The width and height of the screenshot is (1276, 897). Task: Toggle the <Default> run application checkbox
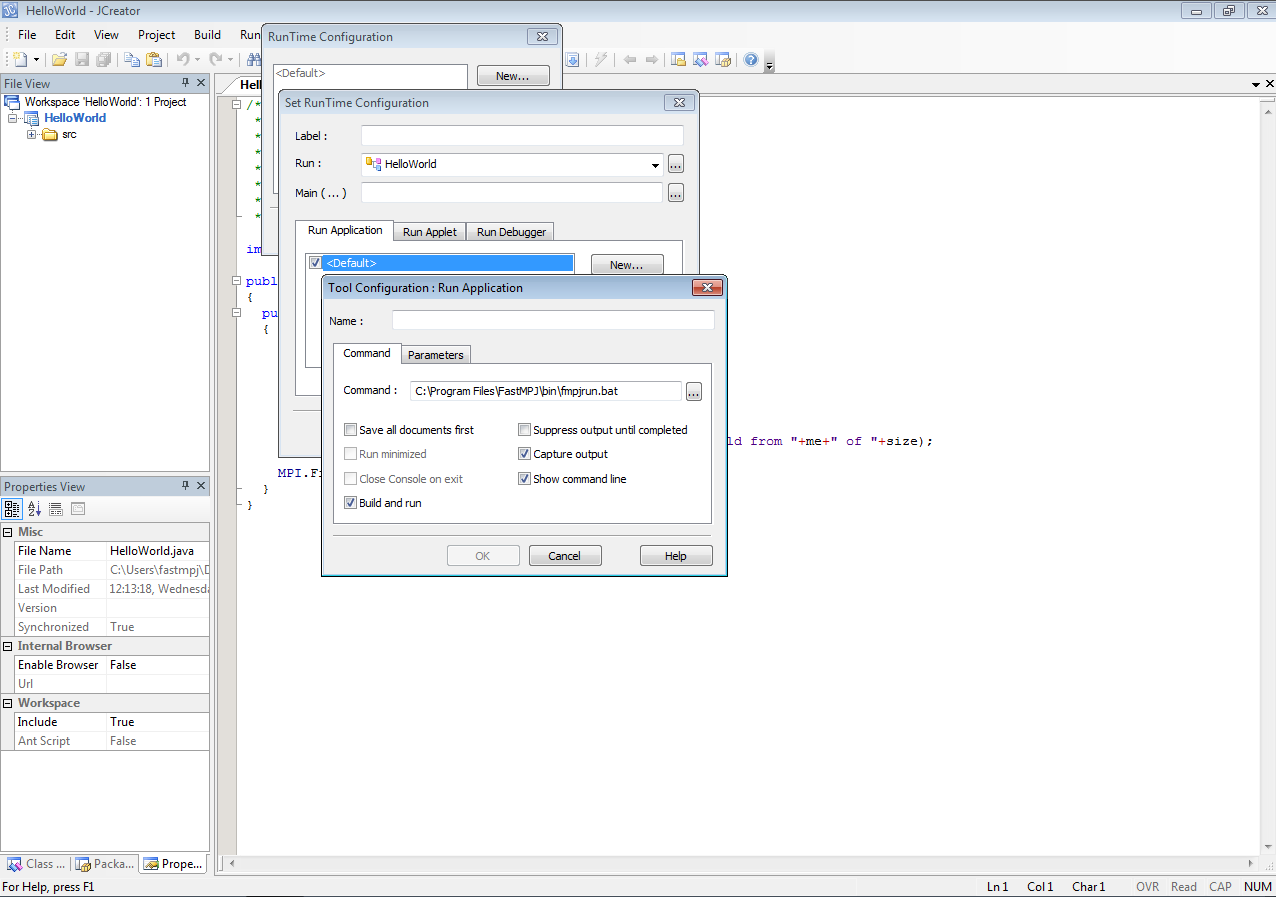316,263
